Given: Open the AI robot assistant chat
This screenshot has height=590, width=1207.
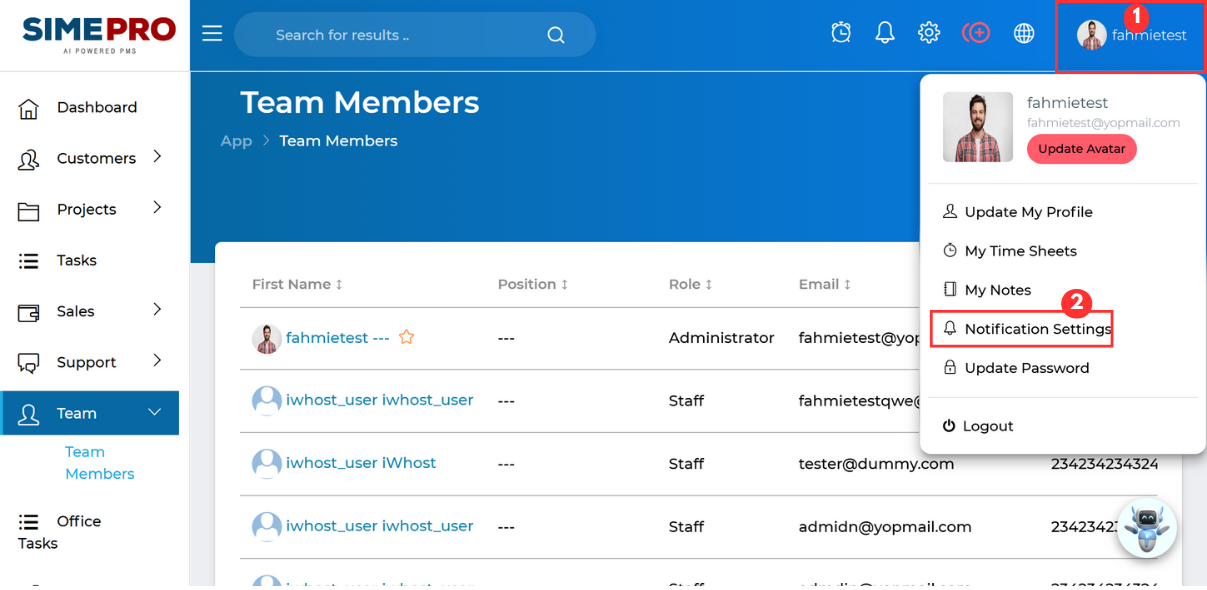Looking at the screenshot, I should point(1146,527).
